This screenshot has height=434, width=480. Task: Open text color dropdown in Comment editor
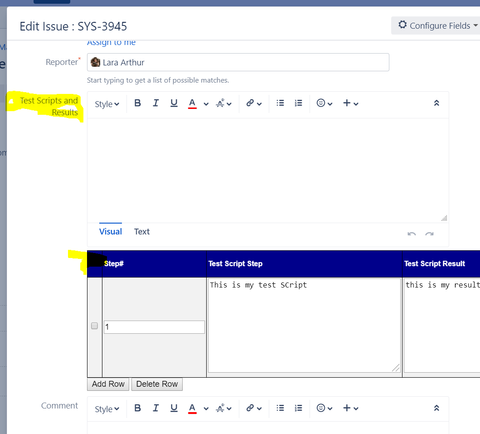(206, 409)
